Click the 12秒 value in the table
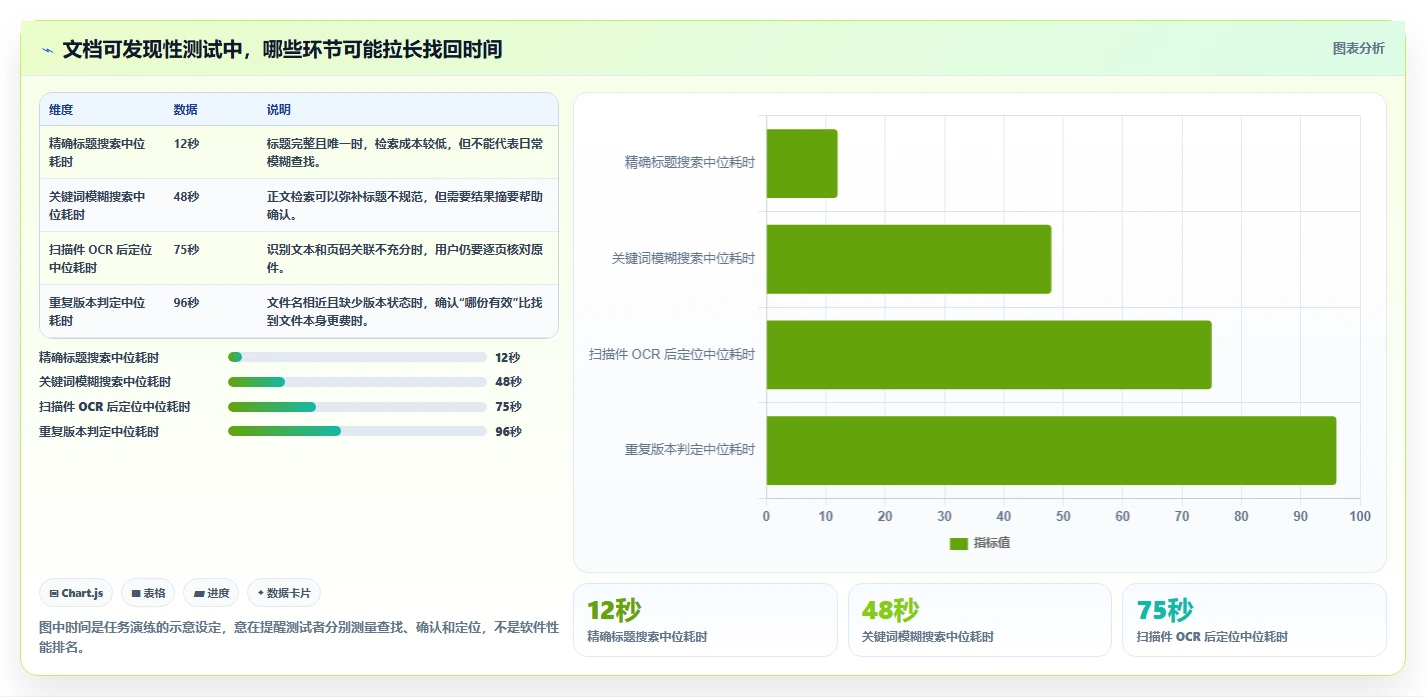1426x697 pixels. [x=186, y=144]
